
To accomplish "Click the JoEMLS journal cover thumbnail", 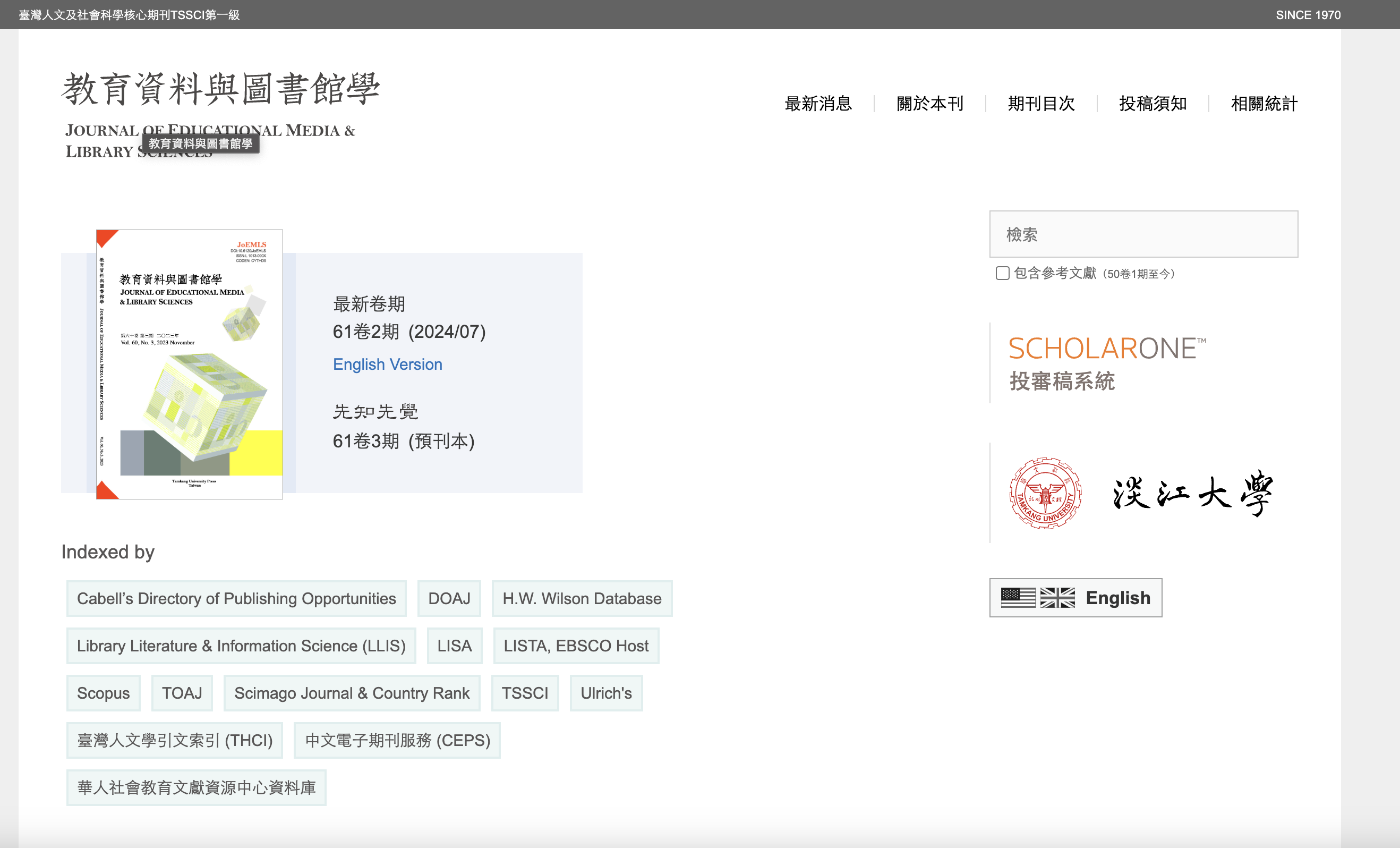I will (x=189, y=364).
